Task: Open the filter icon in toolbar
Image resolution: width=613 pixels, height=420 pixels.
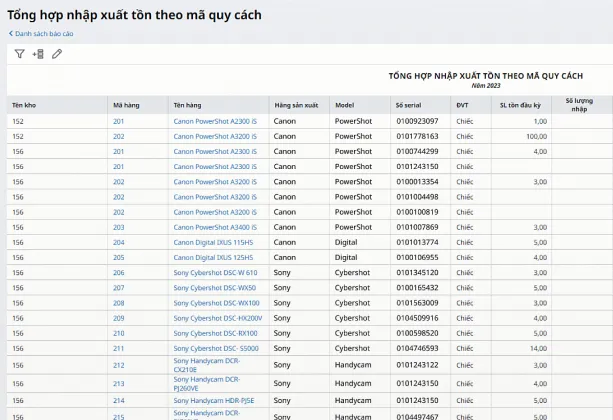Action: tap(19, 54)
